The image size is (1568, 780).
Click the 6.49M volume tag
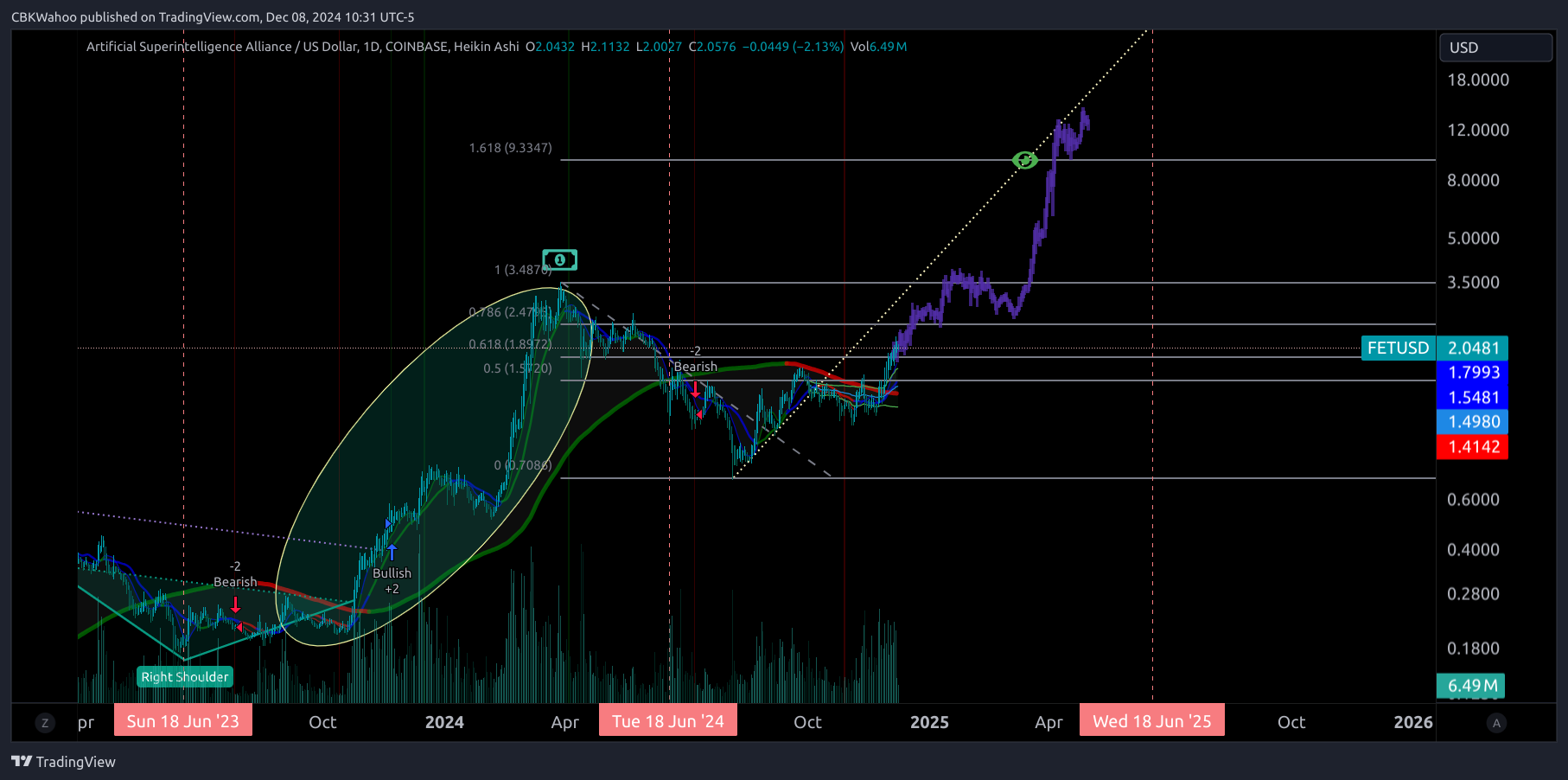coord(1471,686)
